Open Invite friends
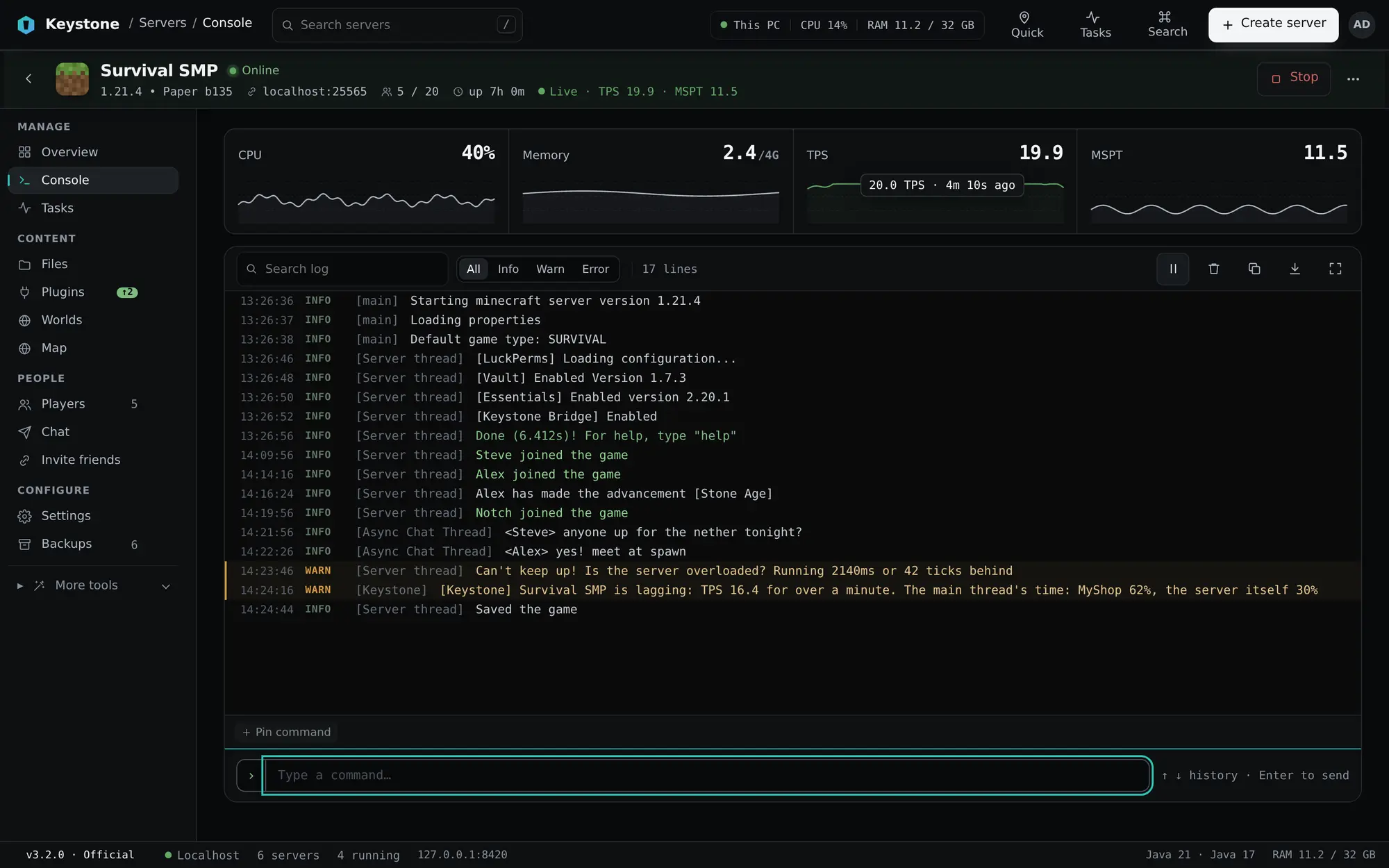Viewport: 1389px width, 868px height. coord(93,460)
